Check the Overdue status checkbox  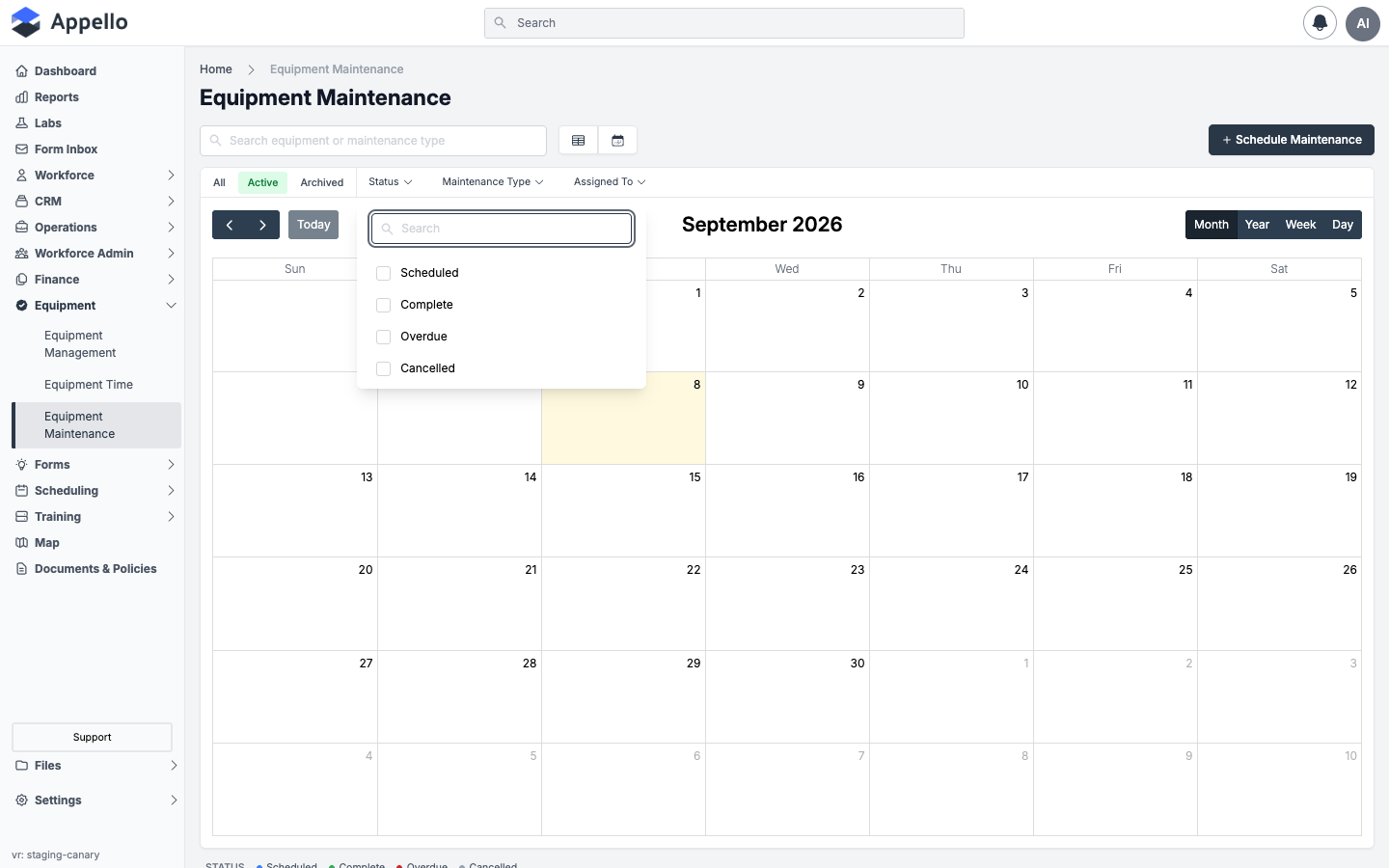coord(383,337)
